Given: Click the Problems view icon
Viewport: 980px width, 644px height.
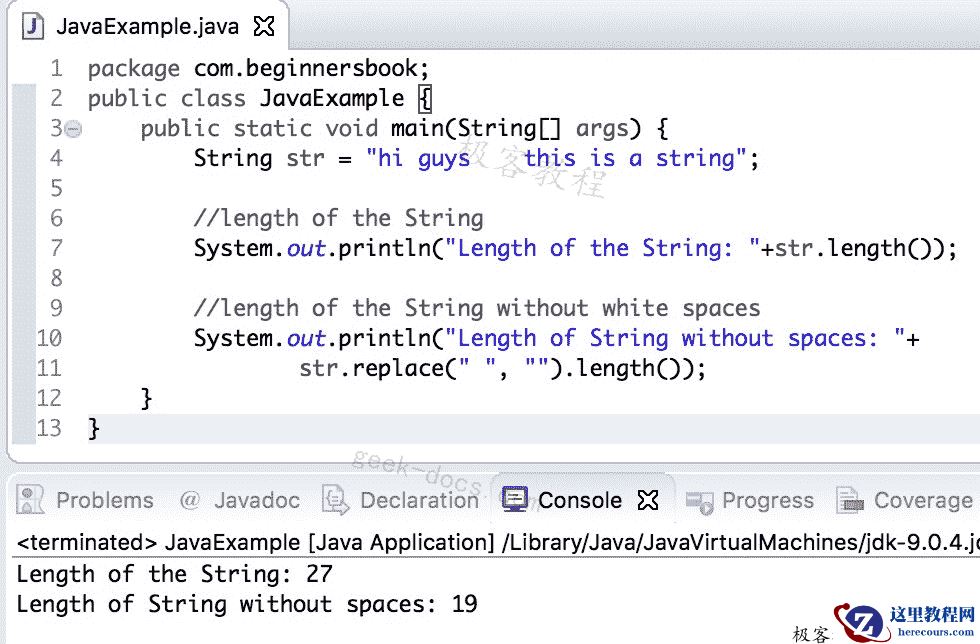Looking at the screenshot, I should 30,500.
